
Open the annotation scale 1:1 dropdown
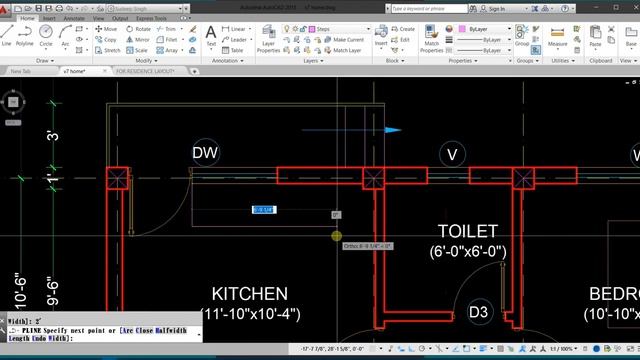[564, 349]
